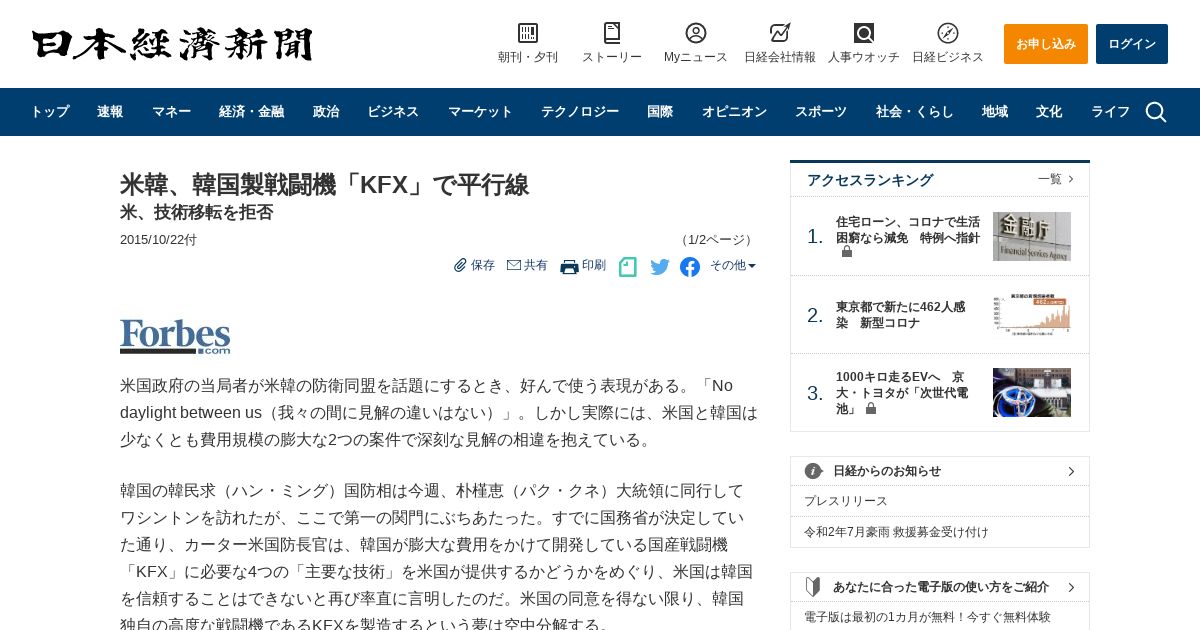Screen dimensions: 1200x630
Task: Open the Myニュース profile icon
Action: (696, 33)
